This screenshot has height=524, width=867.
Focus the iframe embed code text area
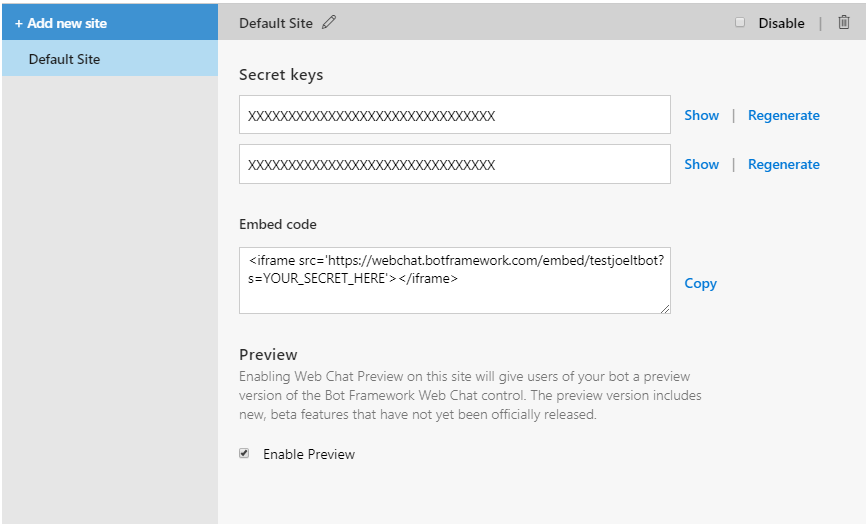point(455,280)
